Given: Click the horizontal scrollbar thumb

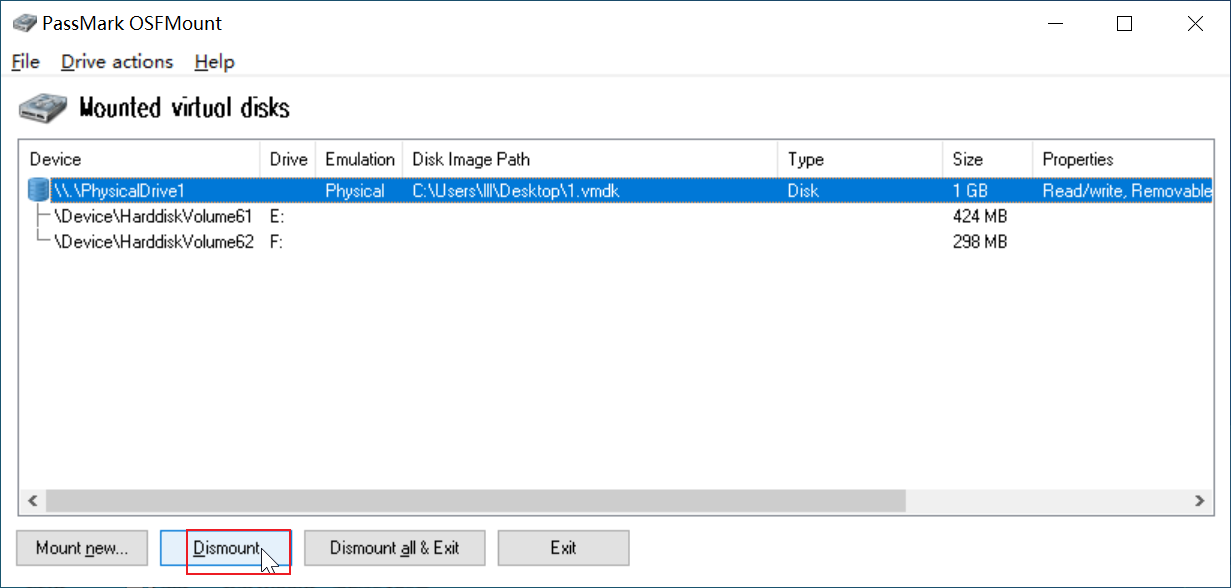Looking at the screenshot, I should pos(475,500).
